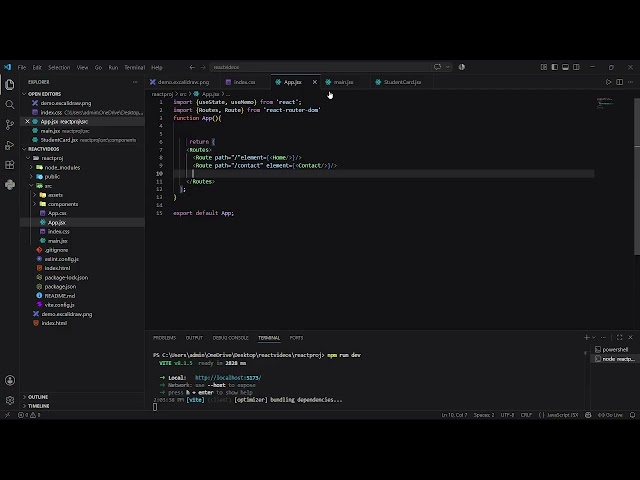Open the Explorer view in activity bar
The image size is (640, 480).
click(10, 85)
